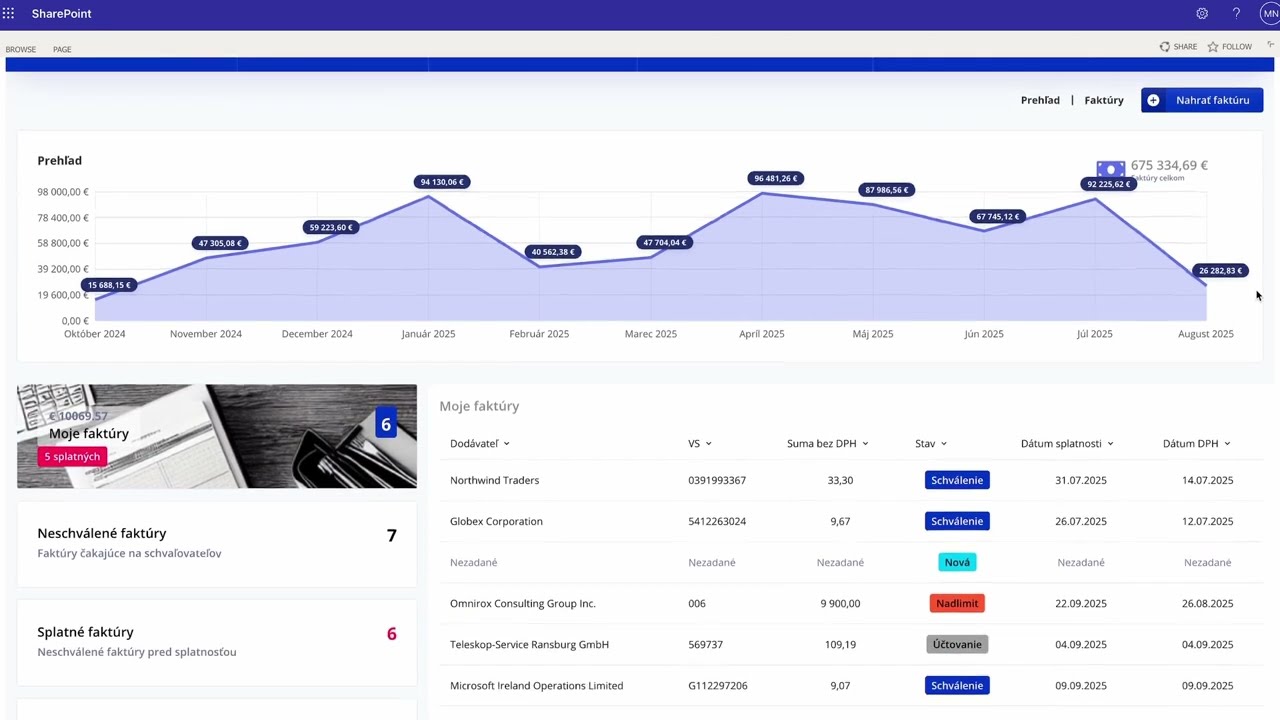Click the invoice total money icon
Screen dimensions: 1280x720
(x=1110, y=168)
